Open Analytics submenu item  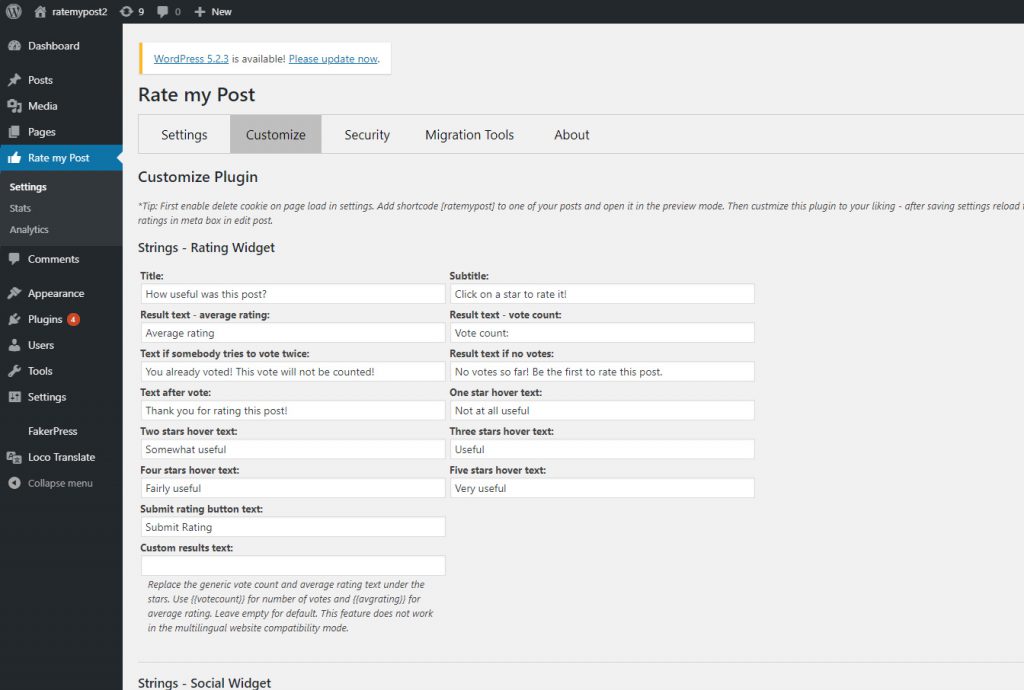29,230
